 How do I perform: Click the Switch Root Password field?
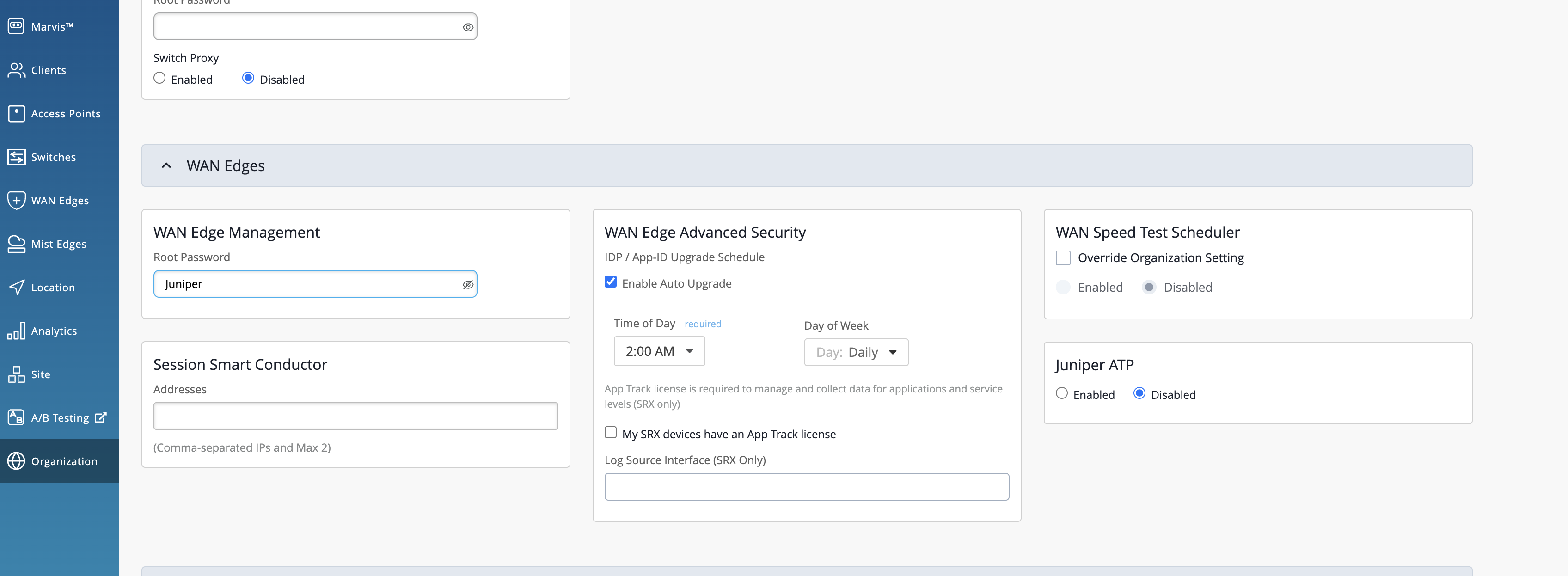point(315,27)
